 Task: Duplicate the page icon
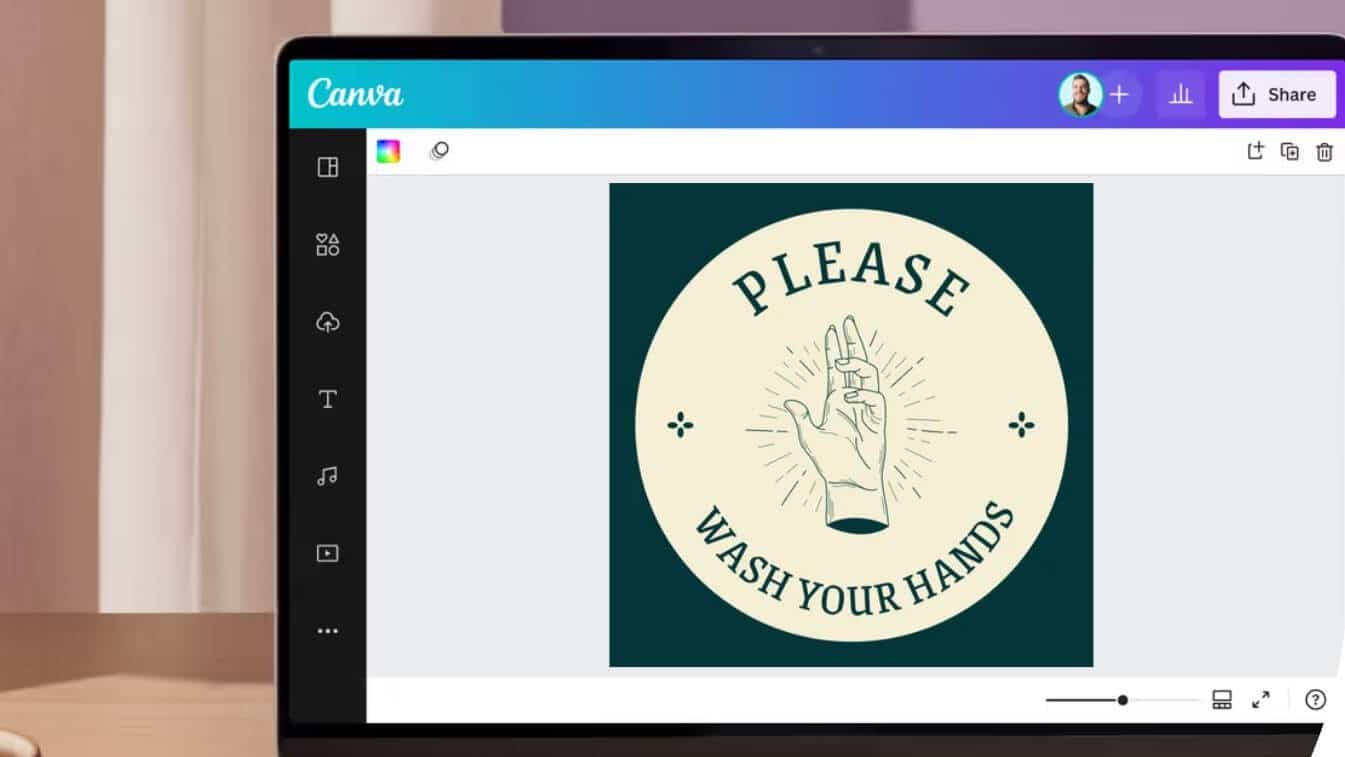tap(1290, 152)
